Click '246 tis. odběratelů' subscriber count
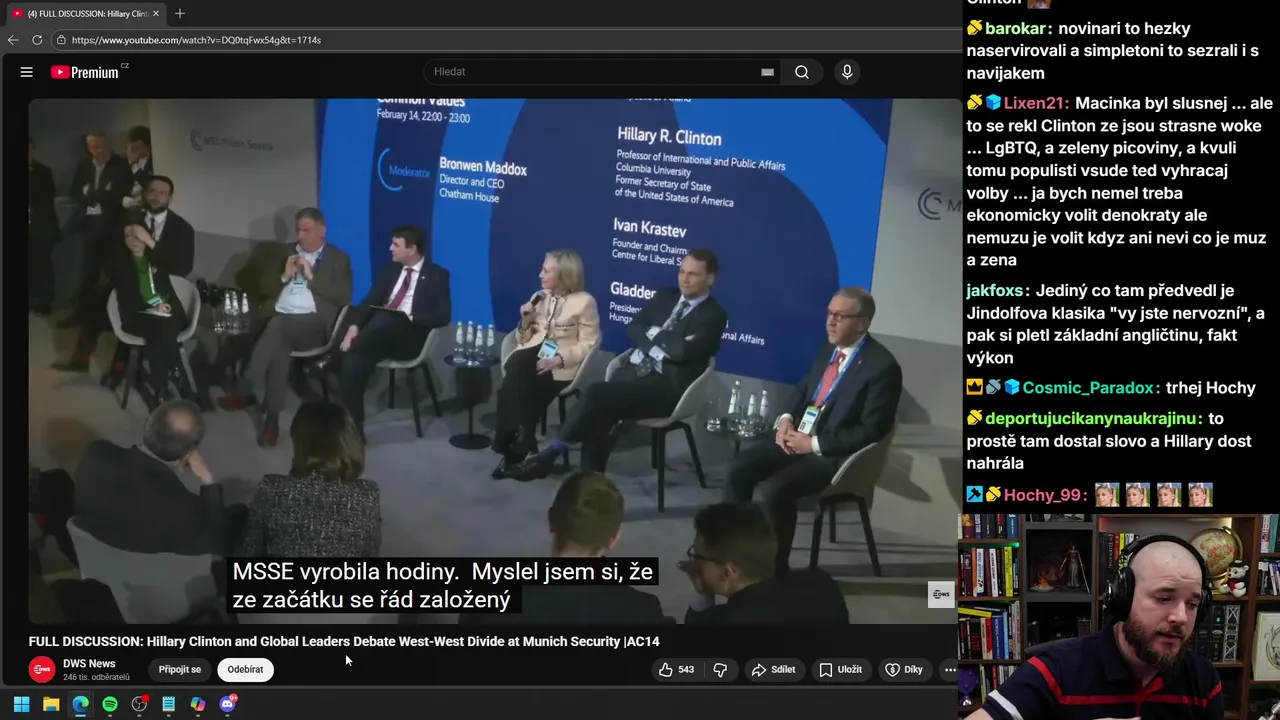The width and height of the screenshot is (1280, 720). [96, 677]
